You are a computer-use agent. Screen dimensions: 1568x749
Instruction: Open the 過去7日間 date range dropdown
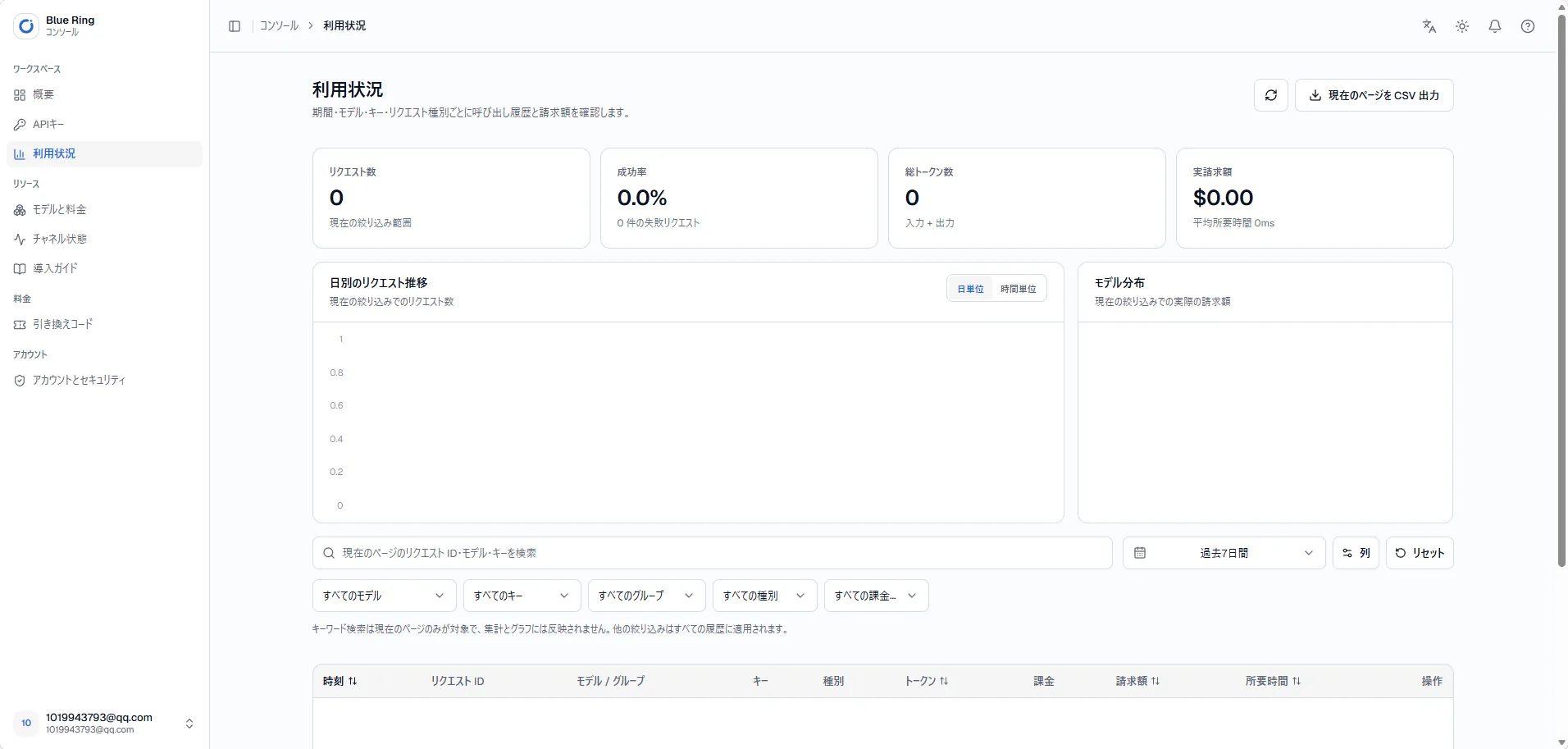(1224, 553)
